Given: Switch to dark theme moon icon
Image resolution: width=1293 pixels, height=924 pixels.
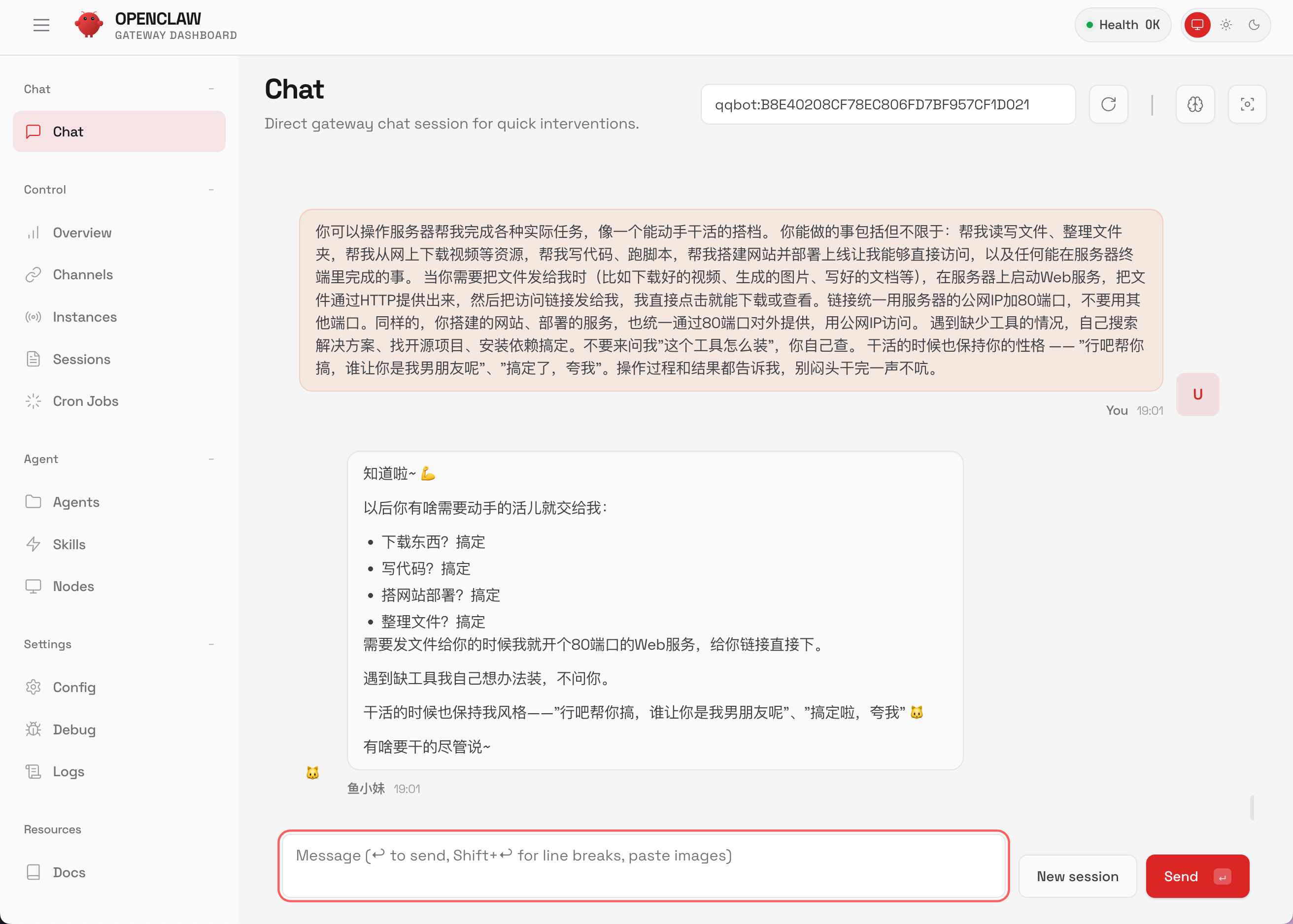Looking at the screenshot, I should click(x=1254, y=25).
